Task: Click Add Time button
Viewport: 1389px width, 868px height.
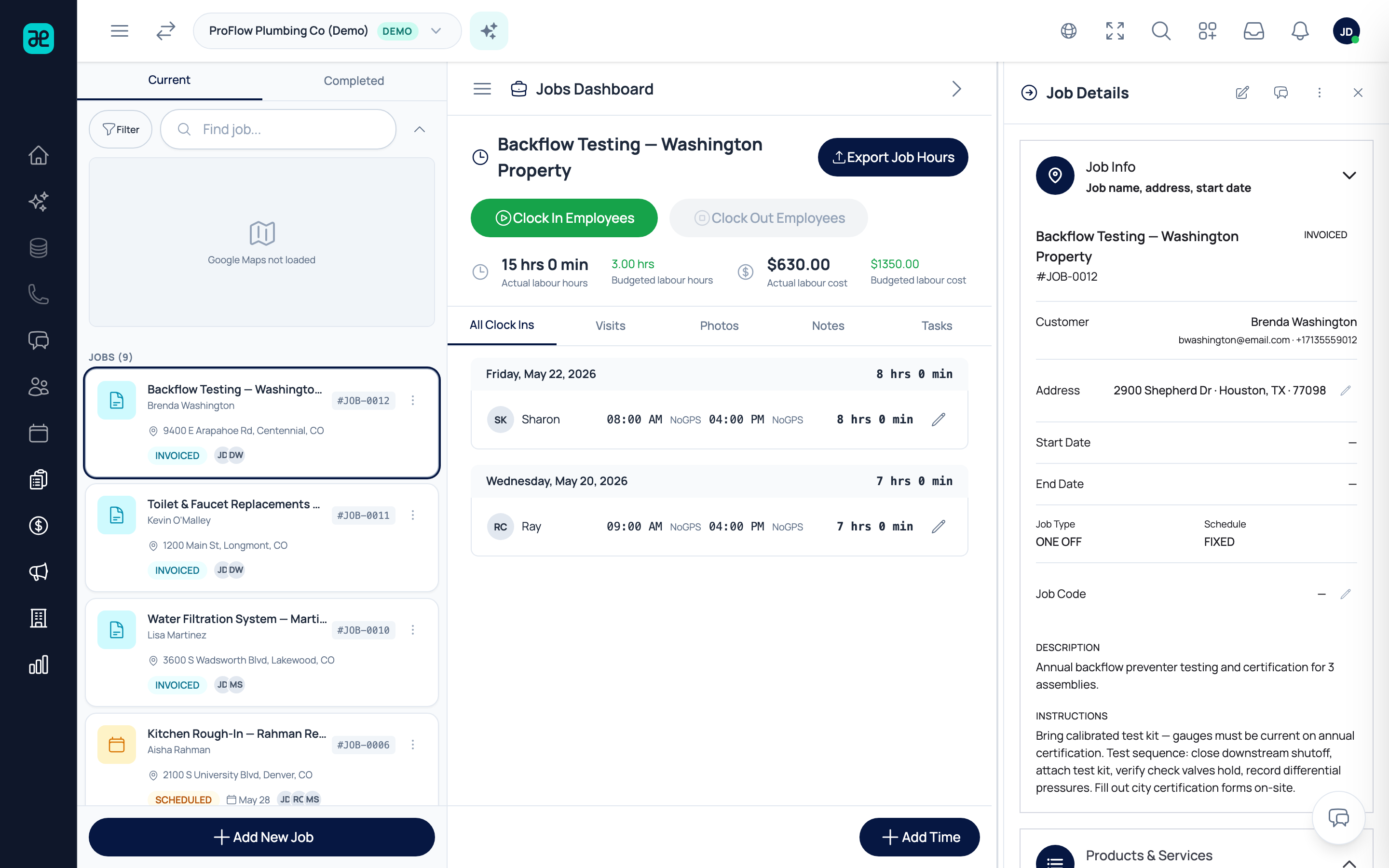Action: (920, 837)
